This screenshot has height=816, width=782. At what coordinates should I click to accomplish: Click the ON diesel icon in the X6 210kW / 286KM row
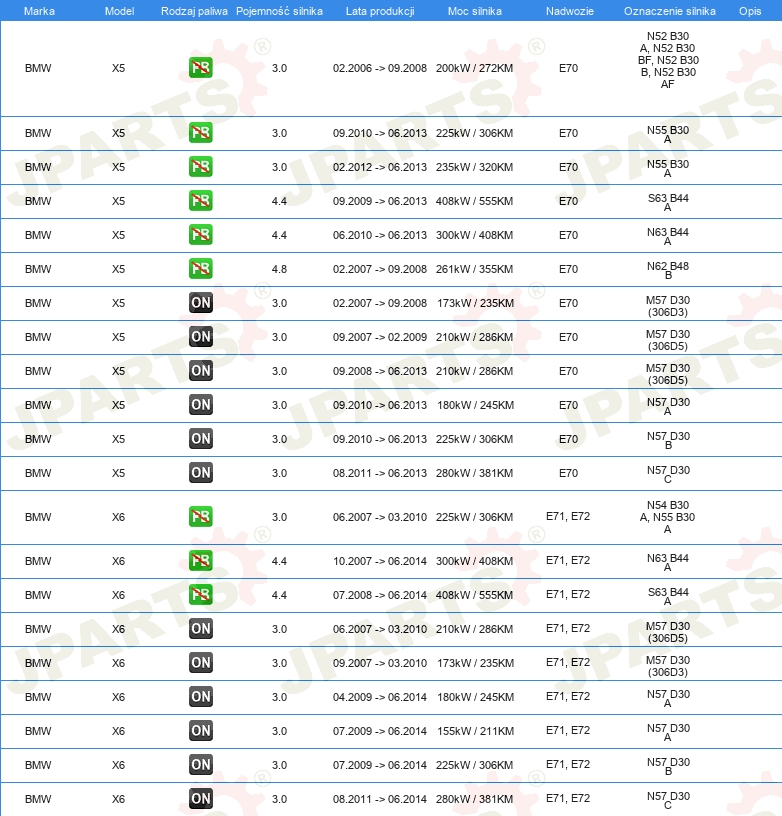point(200,629)
